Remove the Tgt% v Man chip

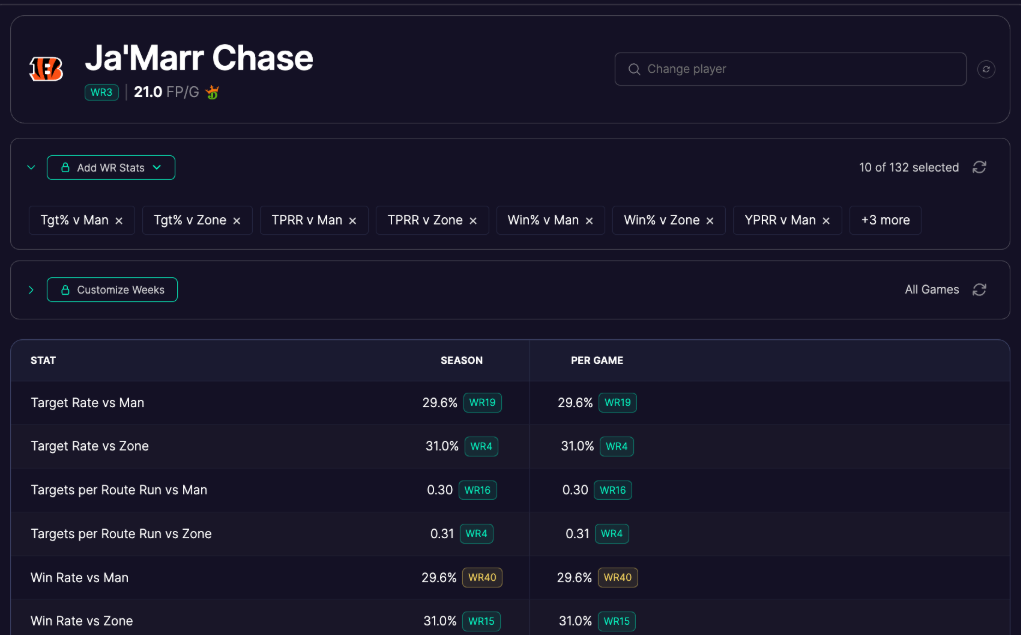119,221
